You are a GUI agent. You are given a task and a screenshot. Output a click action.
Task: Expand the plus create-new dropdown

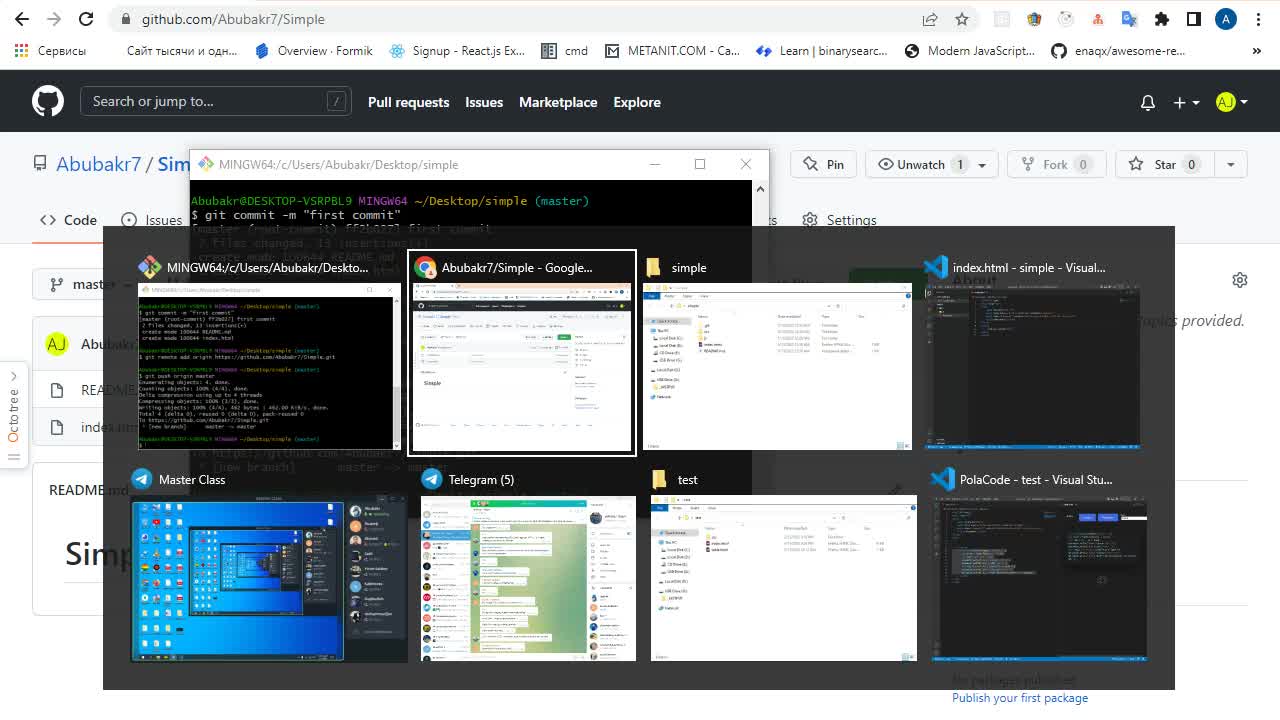tap(1186, 102)
